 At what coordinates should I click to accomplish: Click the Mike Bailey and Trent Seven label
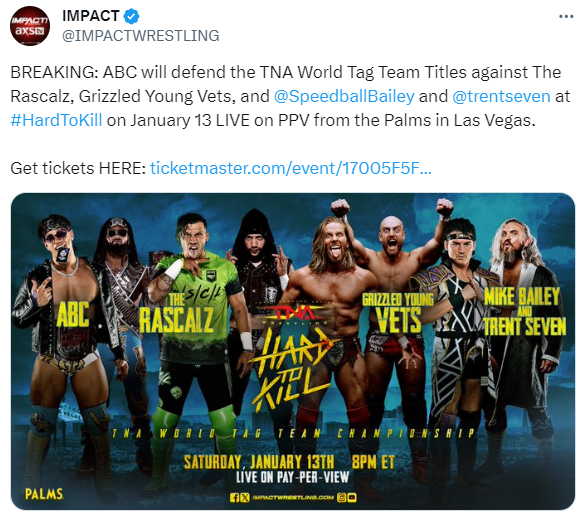tap(525, 311)
